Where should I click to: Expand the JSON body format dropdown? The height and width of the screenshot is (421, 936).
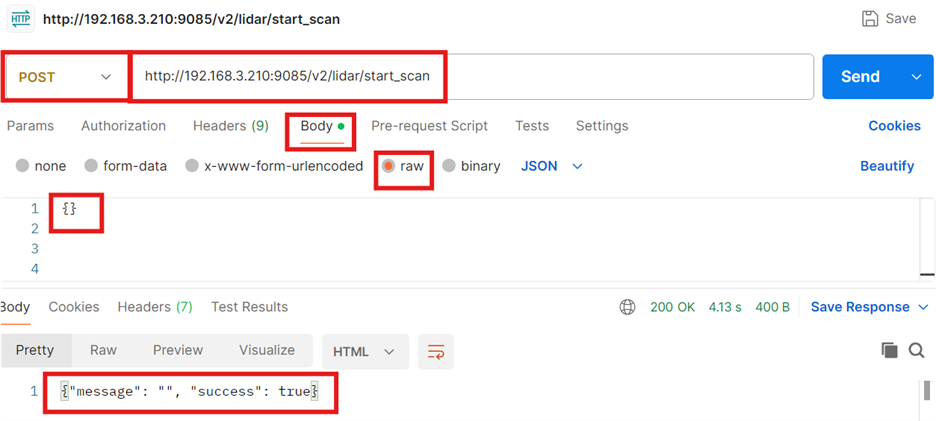[551, 166]
